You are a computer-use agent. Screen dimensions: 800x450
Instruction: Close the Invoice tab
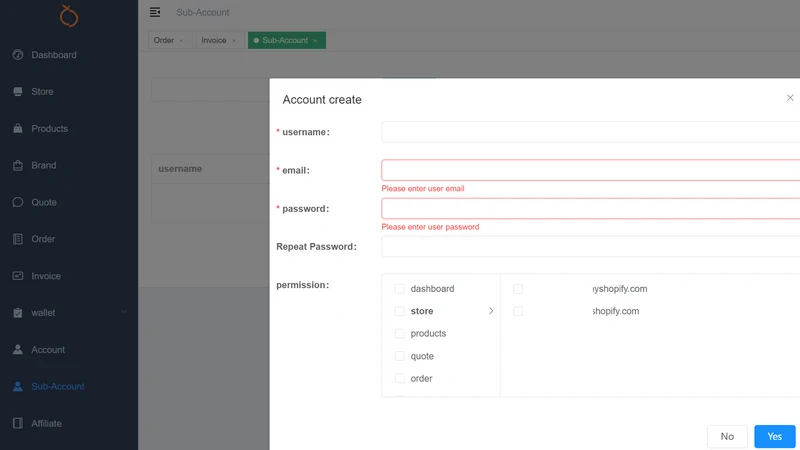tap(234, 41)
